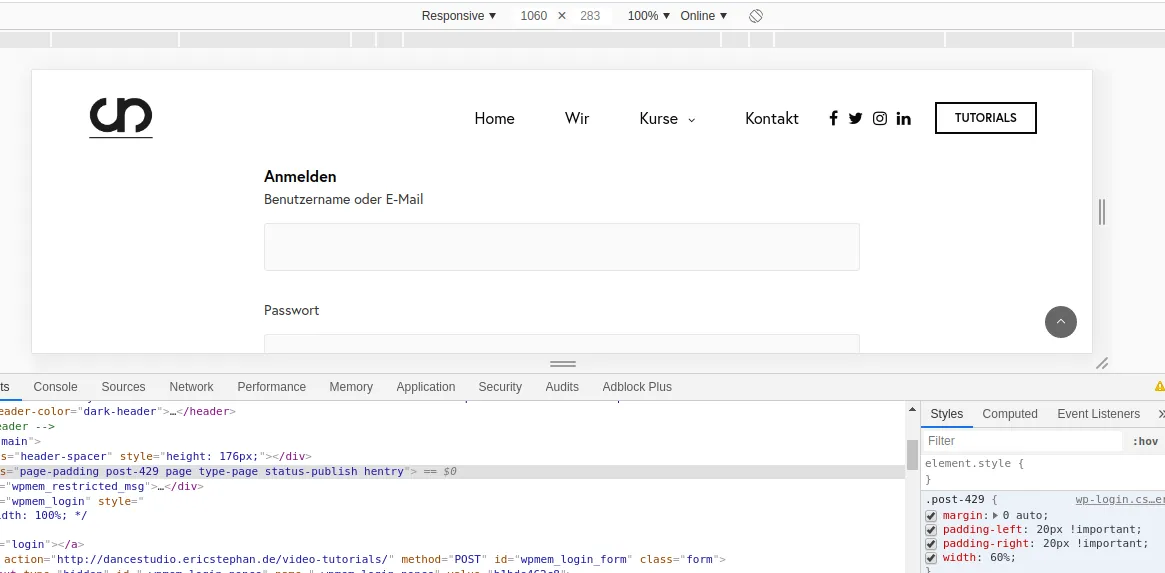1165x573 pixels.
Task: Click the yellow warning icon in DevTools tab bar
Action: (1159, 386)
